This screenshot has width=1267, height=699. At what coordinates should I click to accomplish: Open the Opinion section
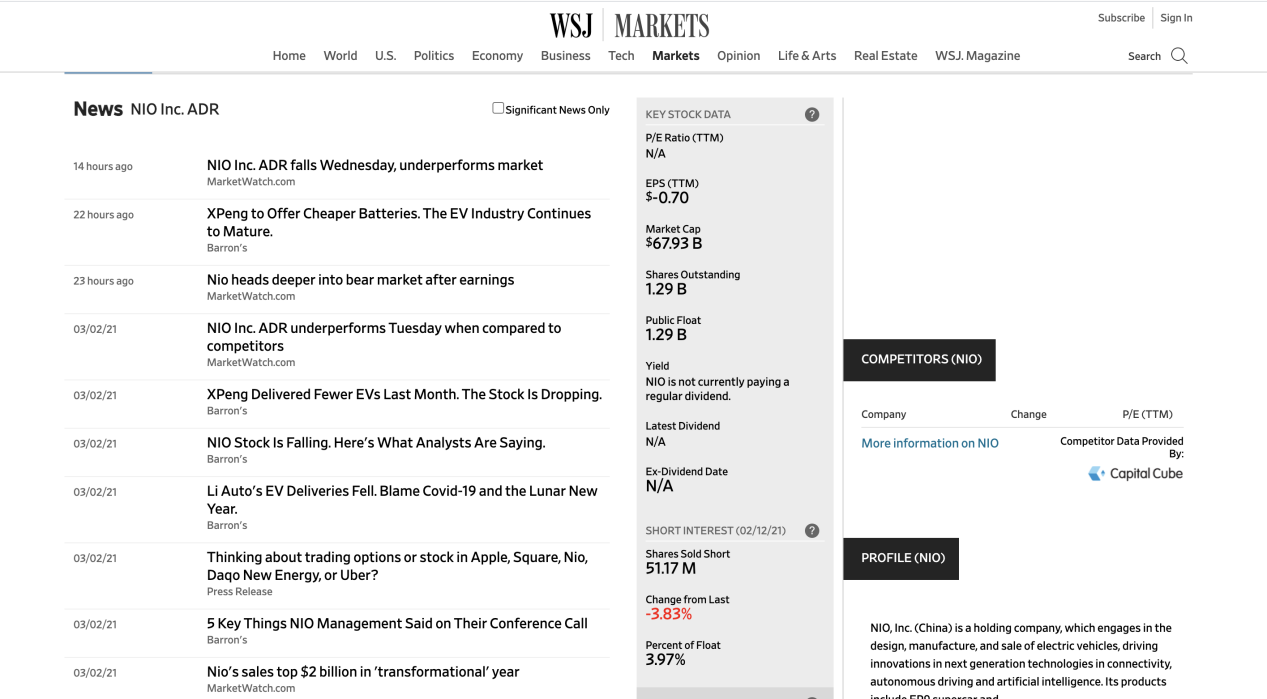pyautogui.click(x=738, y=56)
